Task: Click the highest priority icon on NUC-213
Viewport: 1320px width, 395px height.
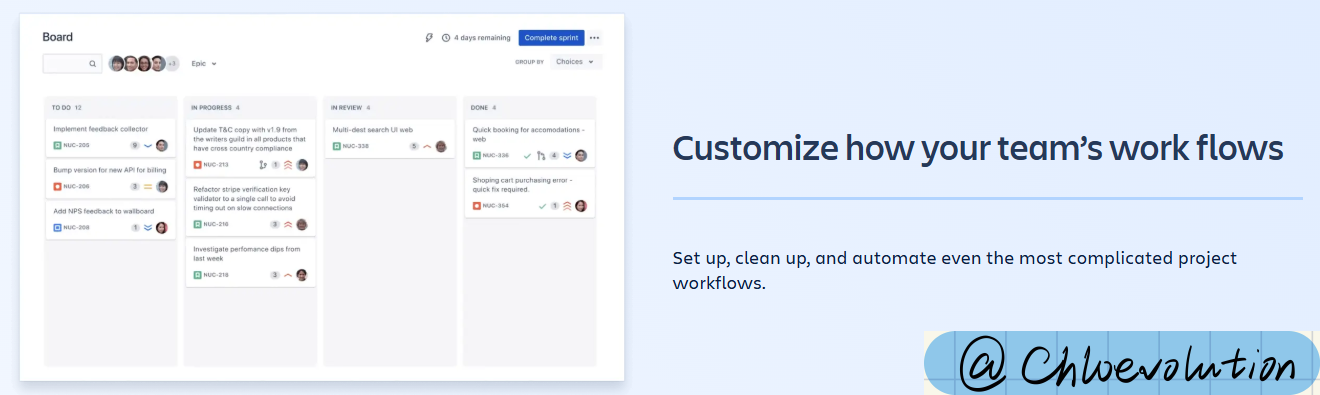Action: 288,164
